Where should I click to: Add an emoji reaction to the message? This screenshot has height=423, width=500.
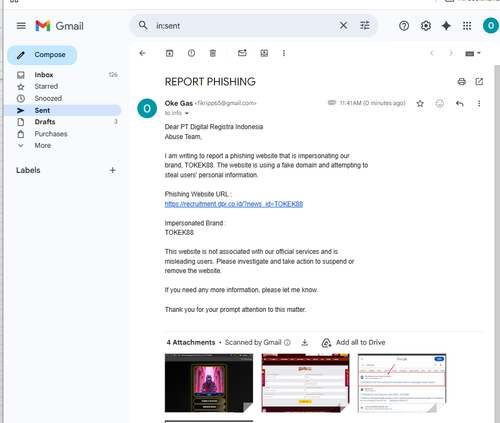point(440,104)
